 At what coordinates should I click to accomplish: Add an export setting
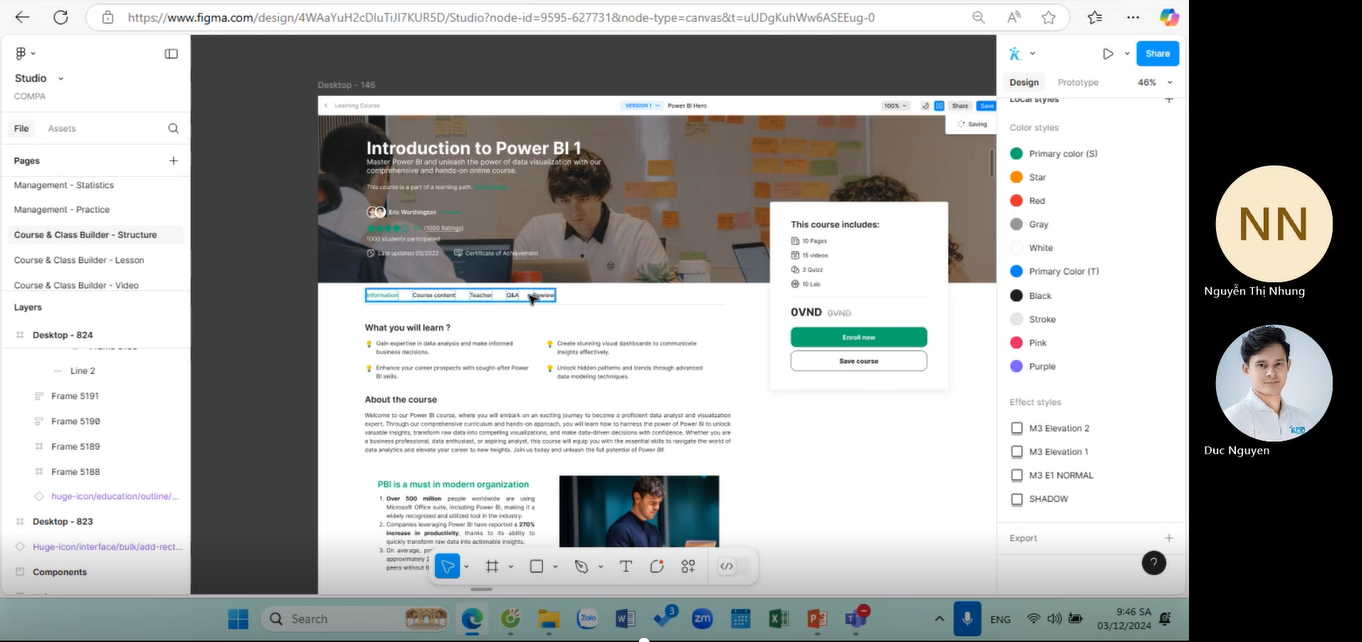coord(1169,538)
